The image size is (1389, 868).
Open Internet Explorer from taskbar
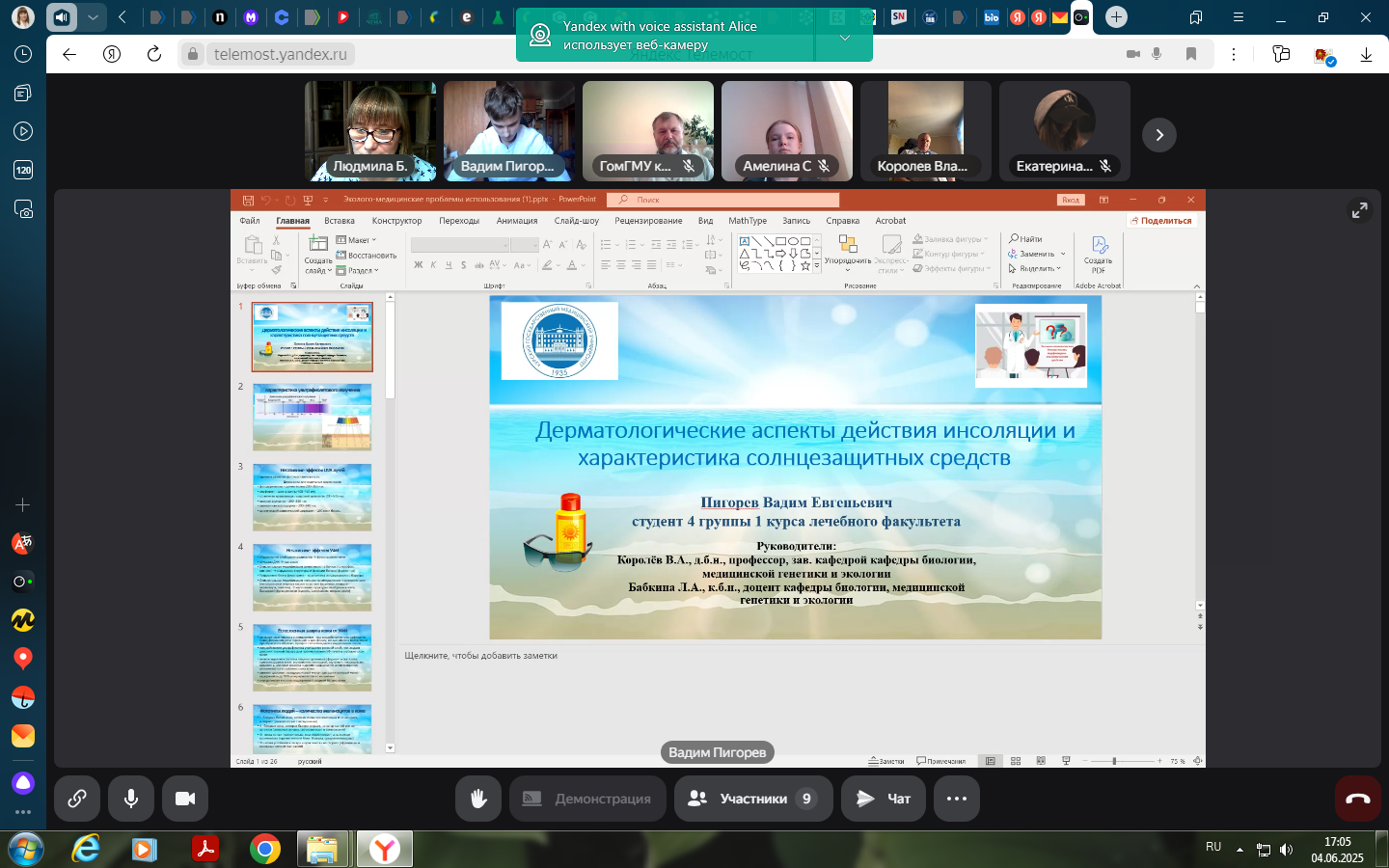(87, 849)
